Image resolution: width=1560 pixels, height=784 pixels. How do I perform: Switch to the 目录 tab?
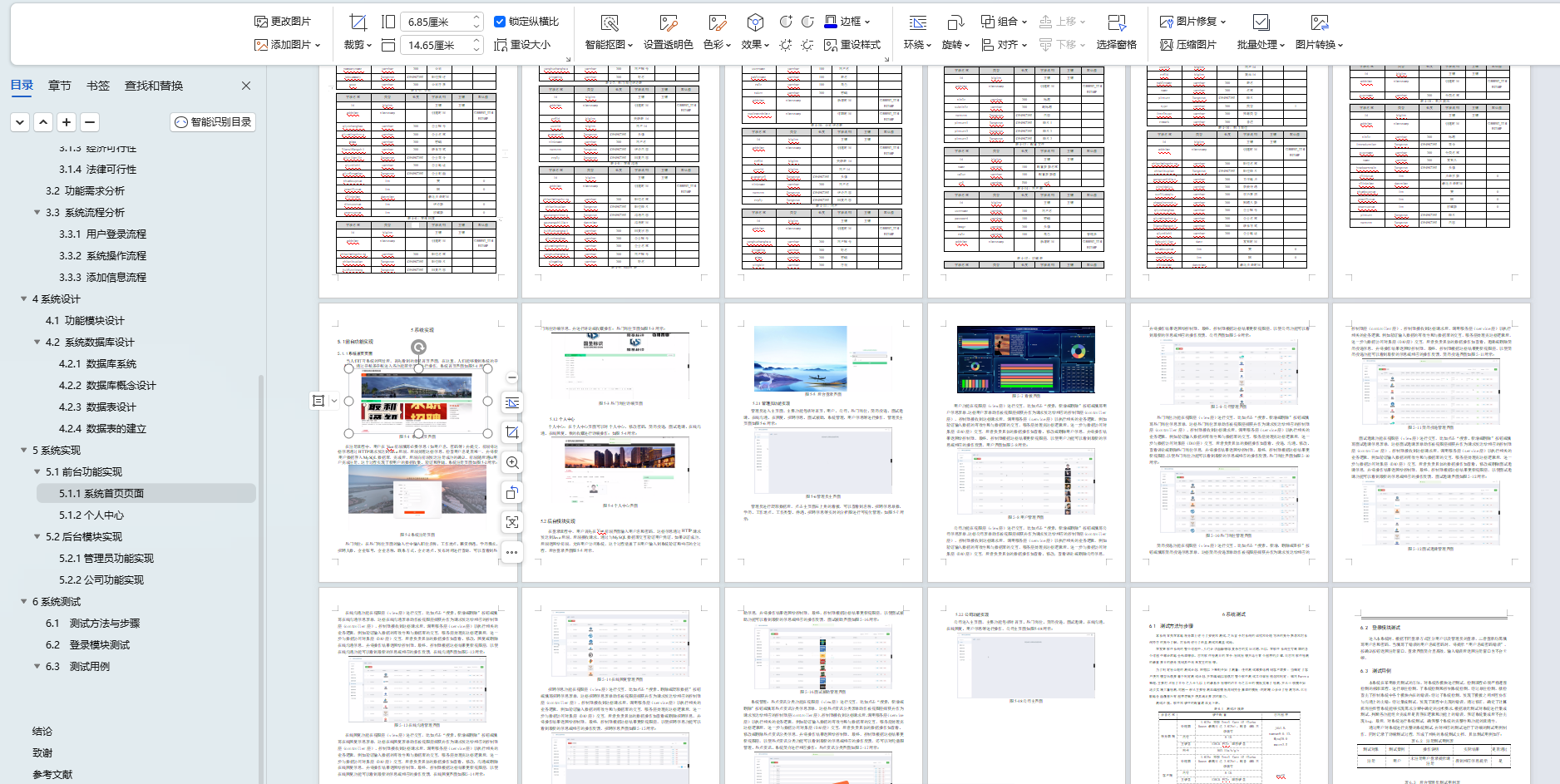(22, 86)
